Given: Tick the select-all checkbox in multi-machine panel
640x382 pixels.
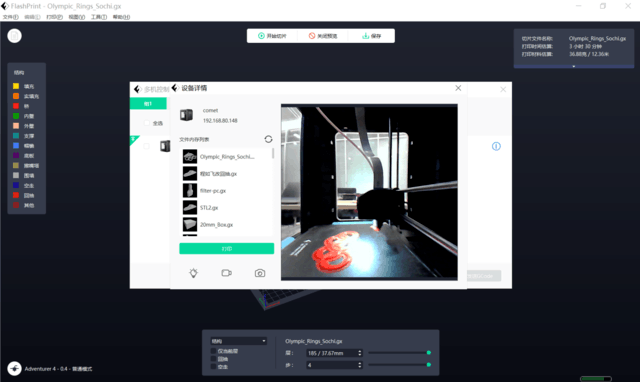Looking at the screenshot, I should 147,123.
